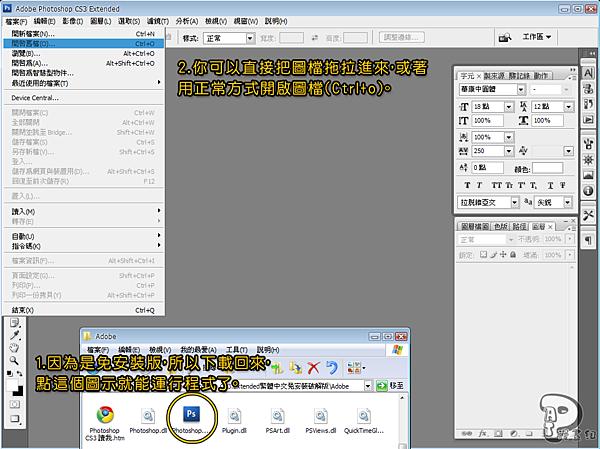This screenshot has height=449, width=600.
Task: Open 我的最愛(A) menu in Adobe explorer
Action: (198, 349)
